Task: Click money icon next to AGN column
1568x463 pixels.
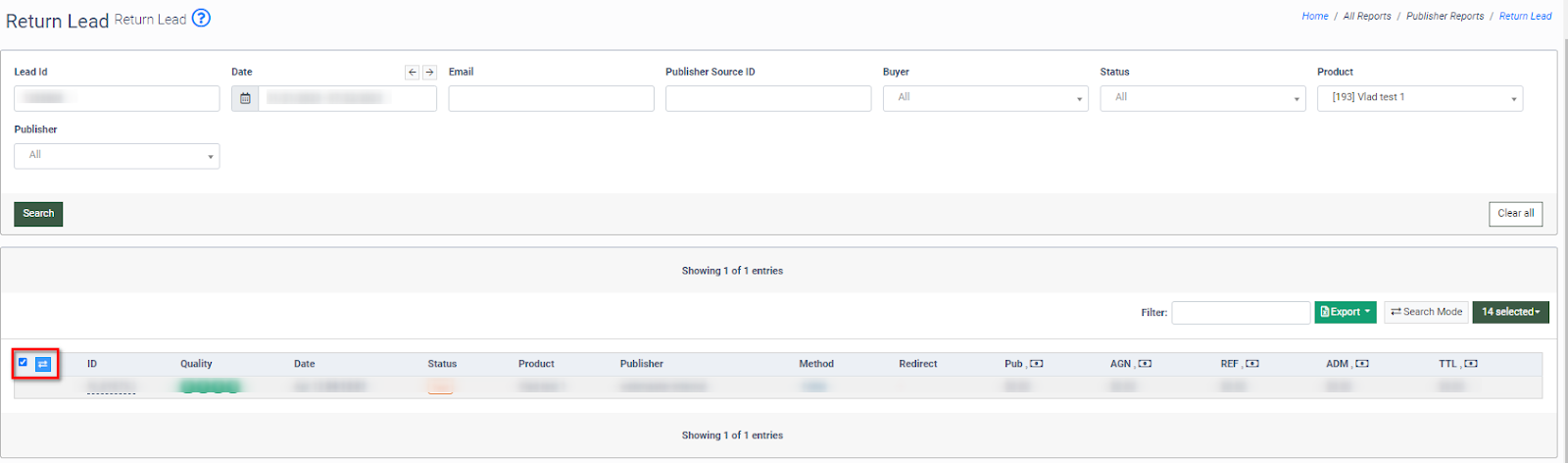Action: click(x=1145, y=364)
